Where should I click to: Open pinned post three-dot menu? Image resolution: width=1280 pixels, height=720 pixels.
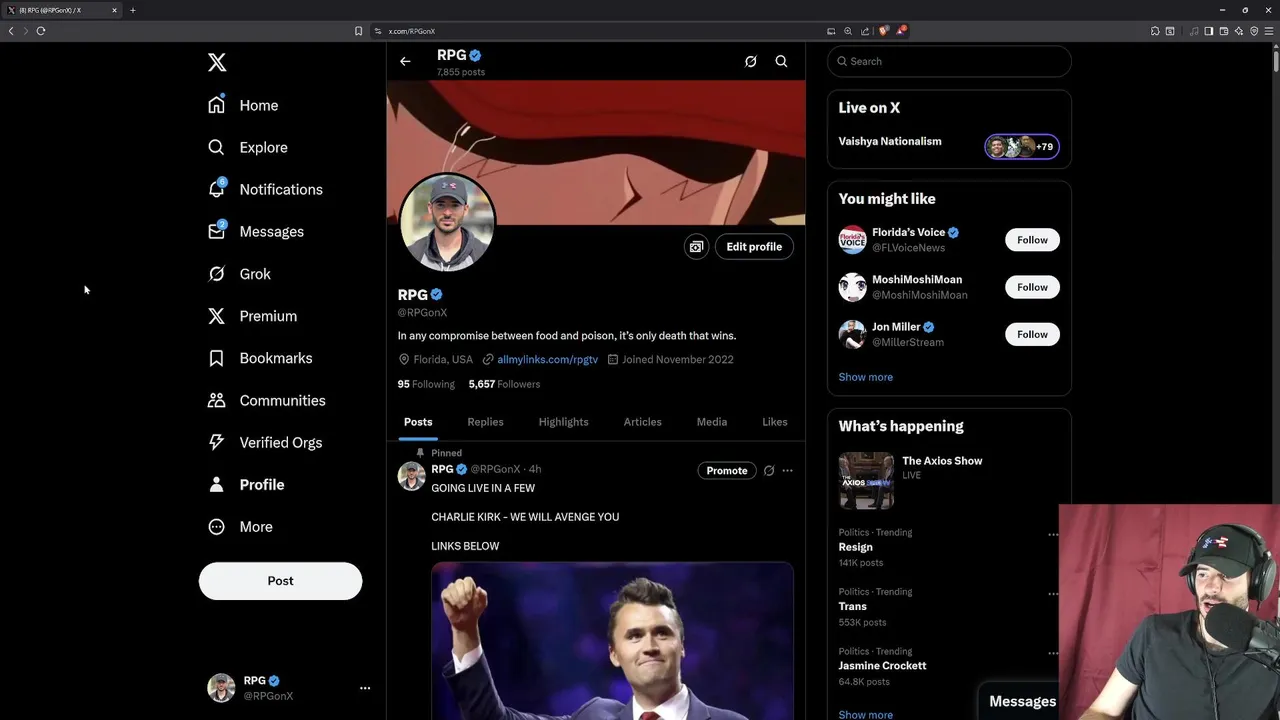click(x=787, y=470)
